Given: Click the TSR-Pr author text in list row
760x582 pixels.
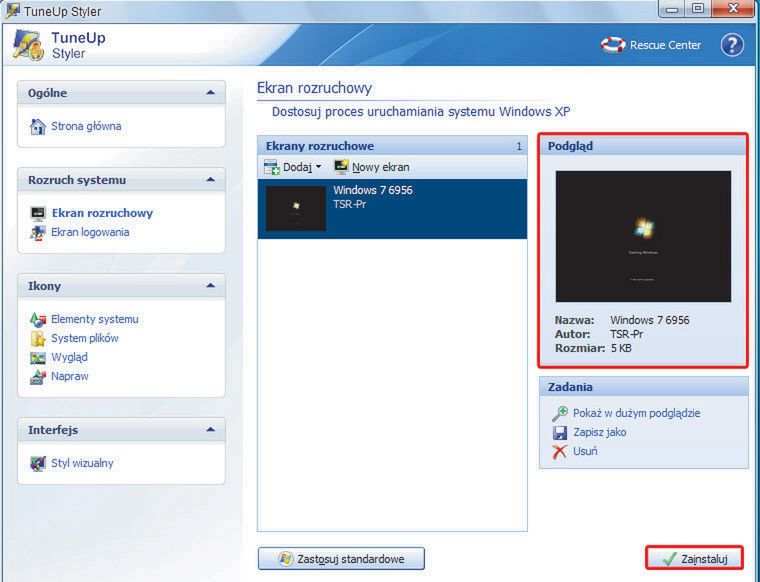Looking at the screenshot, I should pyautogui.click(x=349, y=204).
